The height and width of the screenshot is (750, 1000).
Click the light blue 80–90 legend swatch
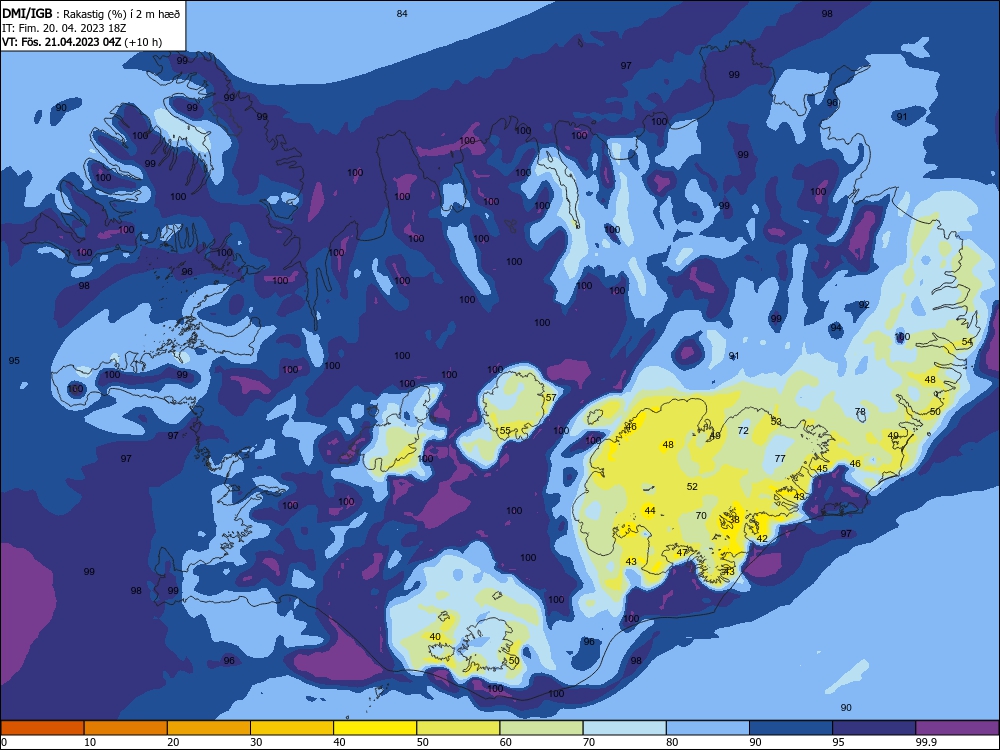coord(708,728)
